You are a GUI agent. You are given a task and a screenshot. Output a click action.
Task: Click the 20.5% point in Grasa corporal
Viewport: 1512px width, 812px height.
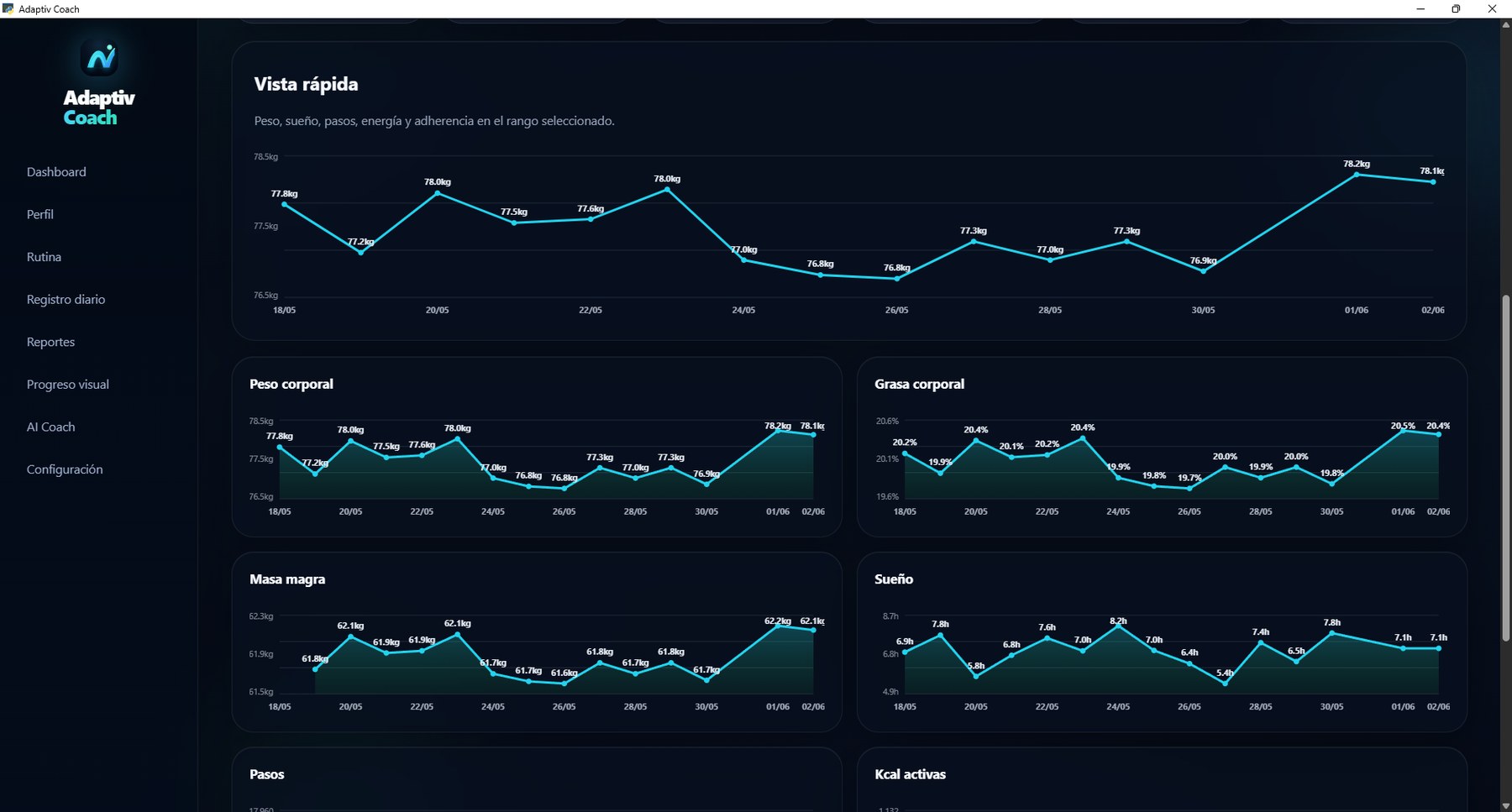1403,431
